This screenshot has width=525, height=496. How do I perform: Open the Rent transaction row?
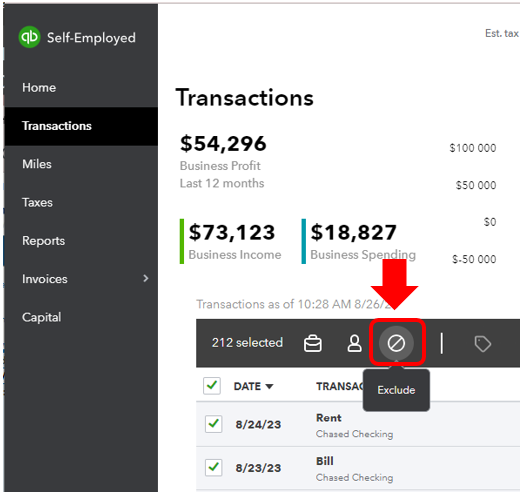(358, 424)
